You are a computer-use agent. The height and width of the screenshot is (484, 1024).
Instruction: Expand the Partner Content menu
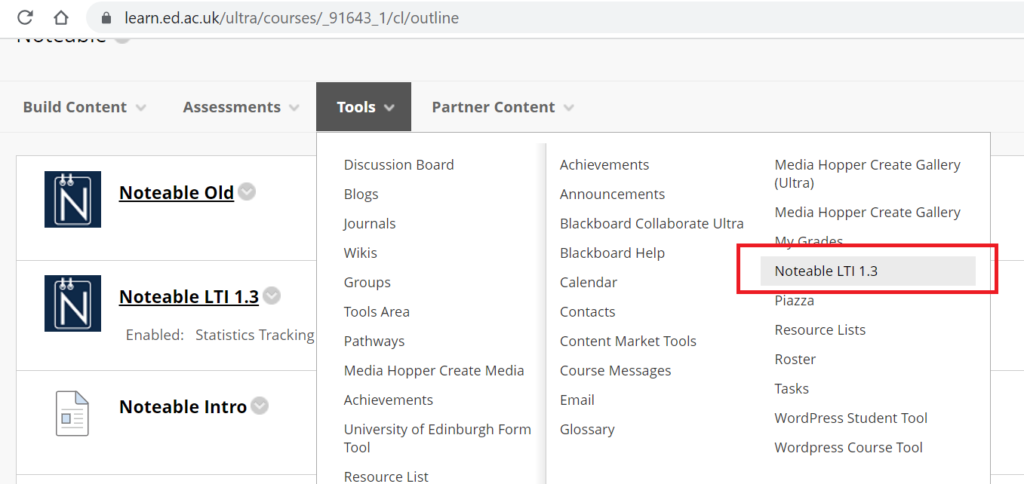pyautogui.click(x=503, y=107)
